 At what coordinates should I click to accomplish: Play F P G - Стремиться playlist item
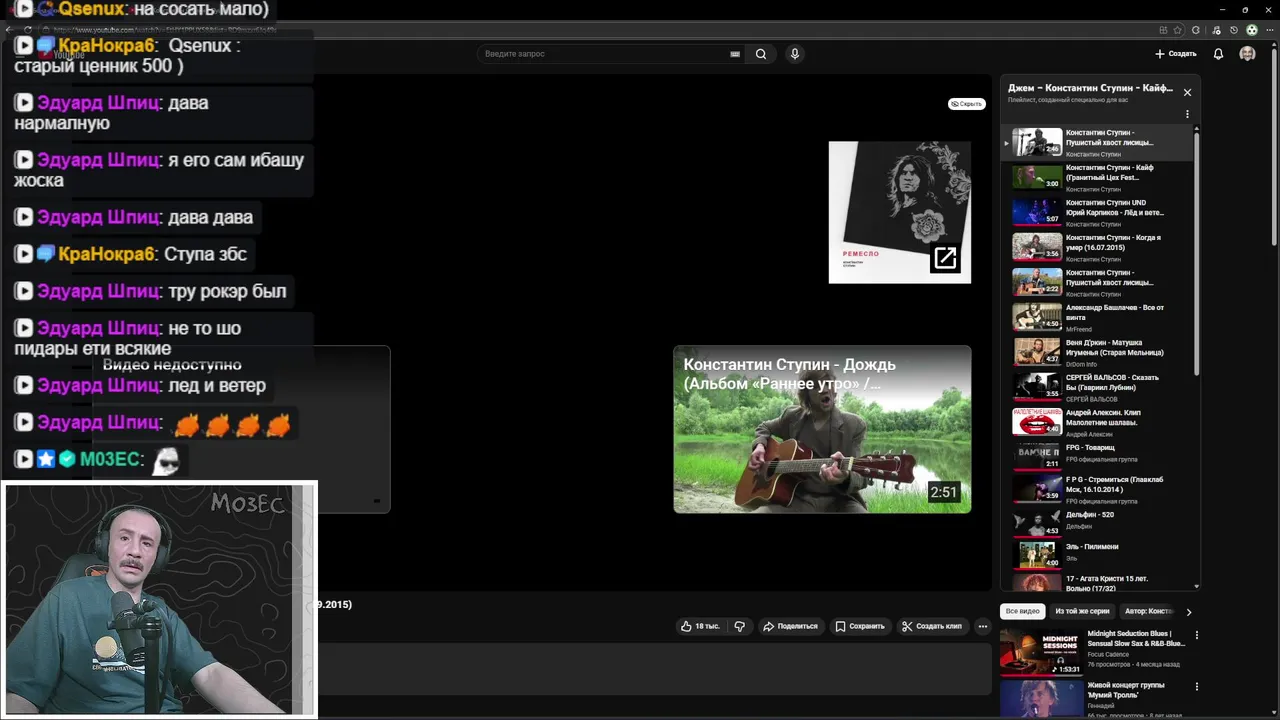pyautogui.click(x=1098, y=489)
